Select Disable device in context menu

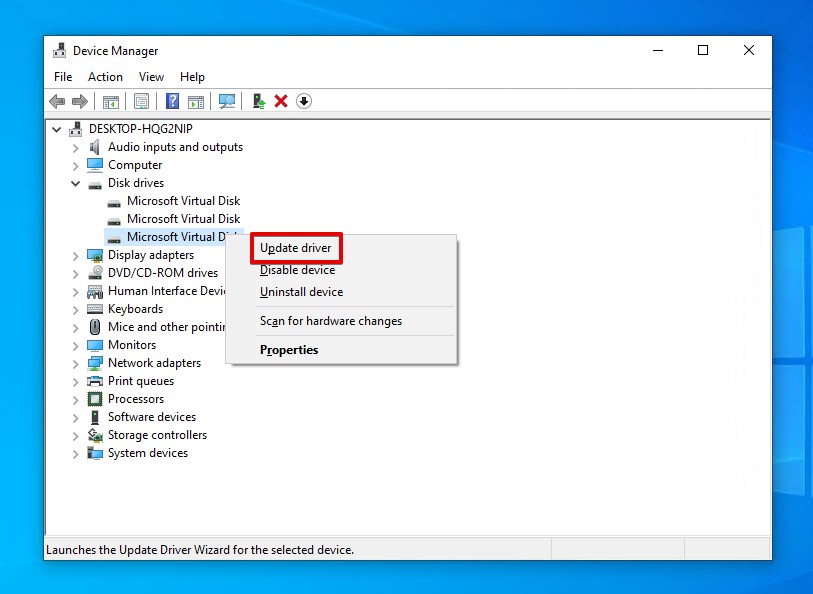click(x=297, y=270)
